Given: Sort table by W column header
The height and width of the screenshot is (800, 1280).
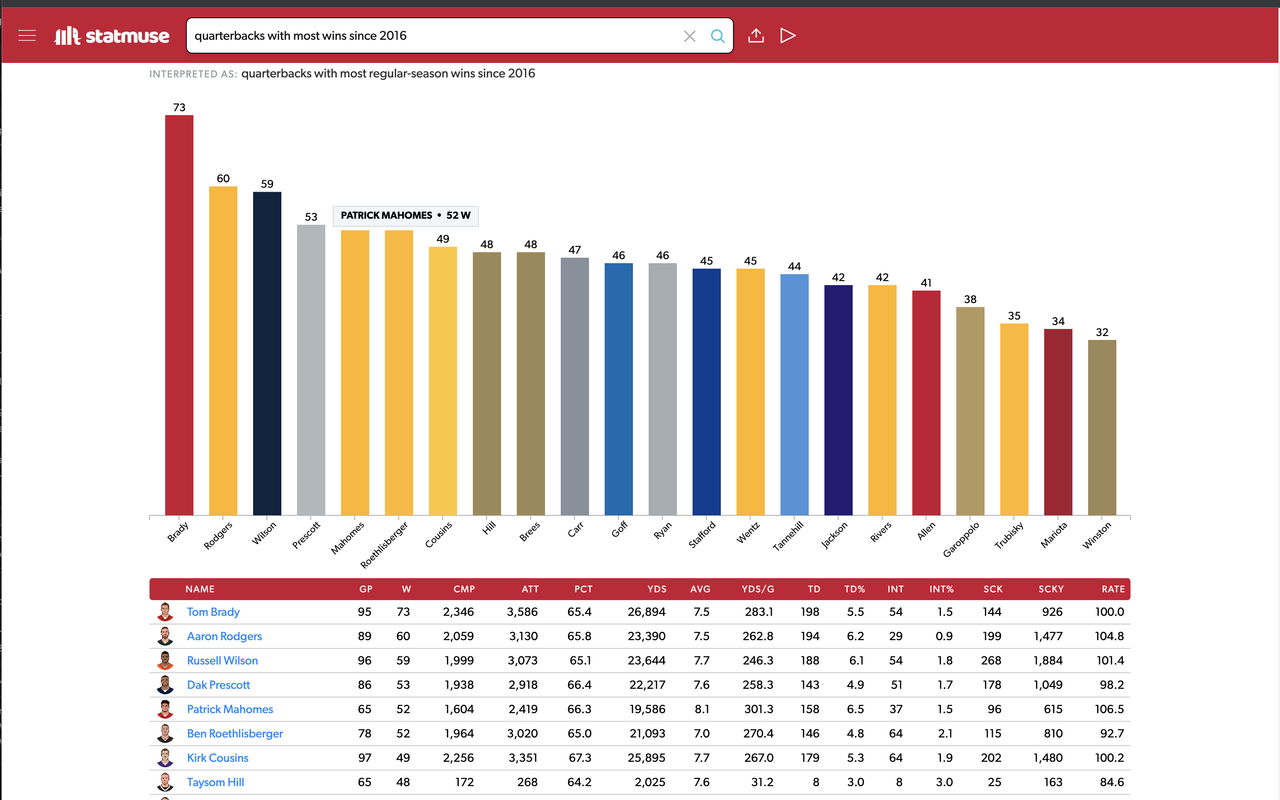Looking at the screenshot, I should (x=406, y=589).
